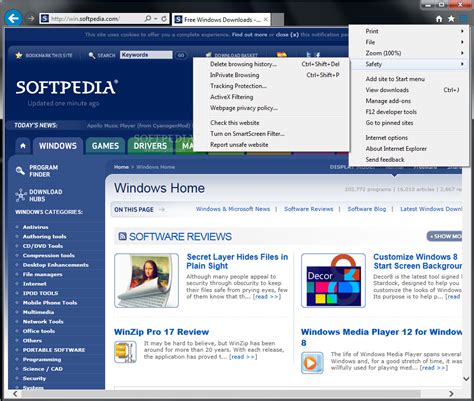Select About Internet Explorer
474x401 pixels.
pyautogui.click(x=409, y=149)
